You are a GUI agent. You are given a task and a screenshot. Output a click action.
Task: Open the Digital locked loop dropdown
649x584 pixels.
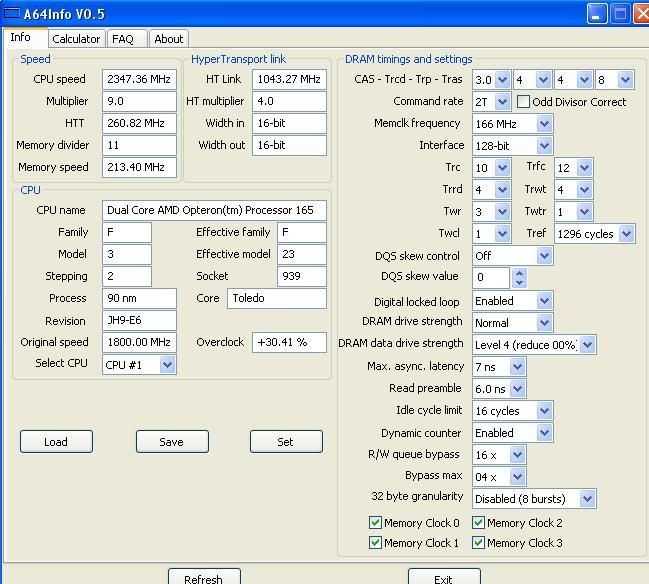click(x=512, y=301)
